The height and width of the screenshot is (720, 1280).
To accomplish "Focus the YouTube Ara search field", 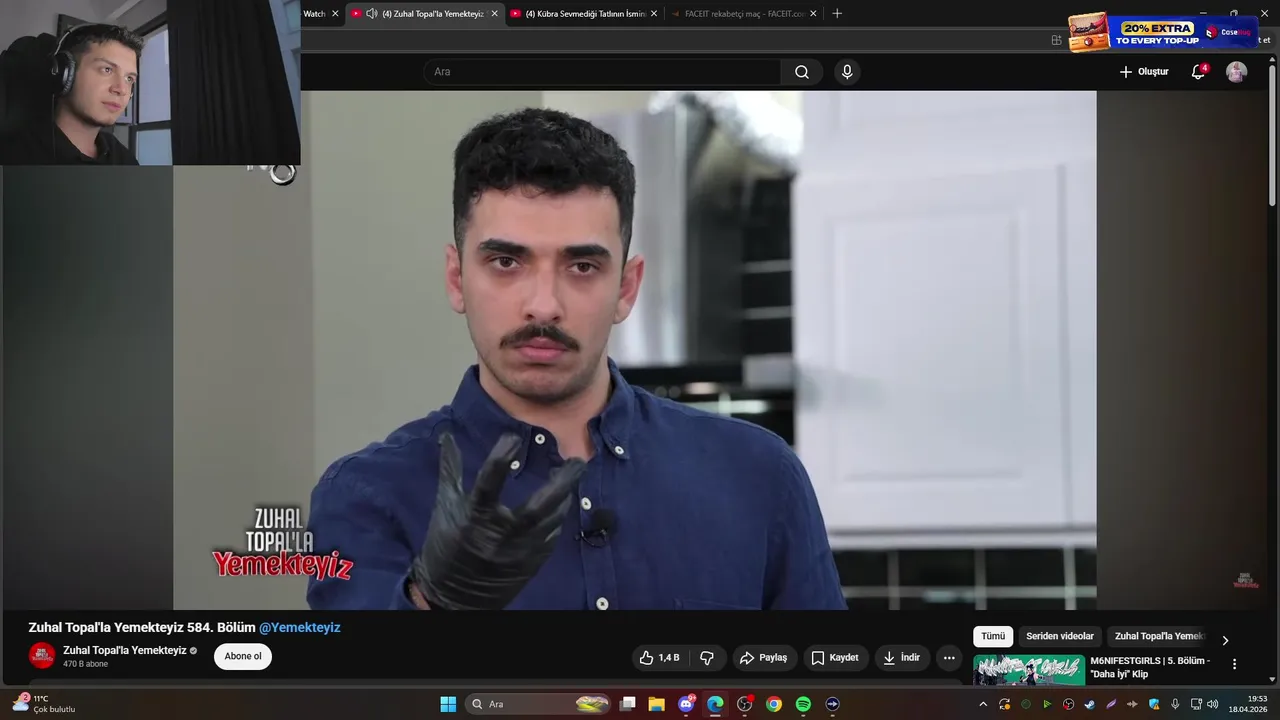I will [x=602, y=72].
